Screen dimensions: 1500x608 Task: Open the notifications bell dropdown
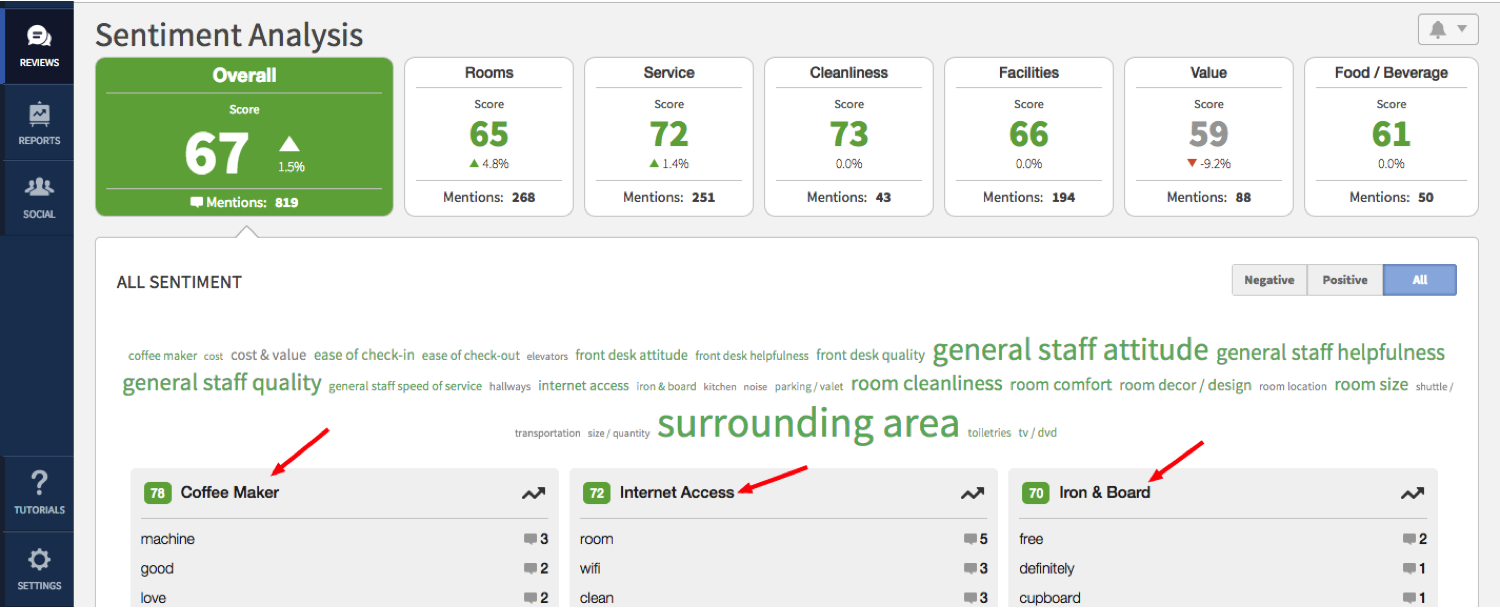[x=1448, y=30]
